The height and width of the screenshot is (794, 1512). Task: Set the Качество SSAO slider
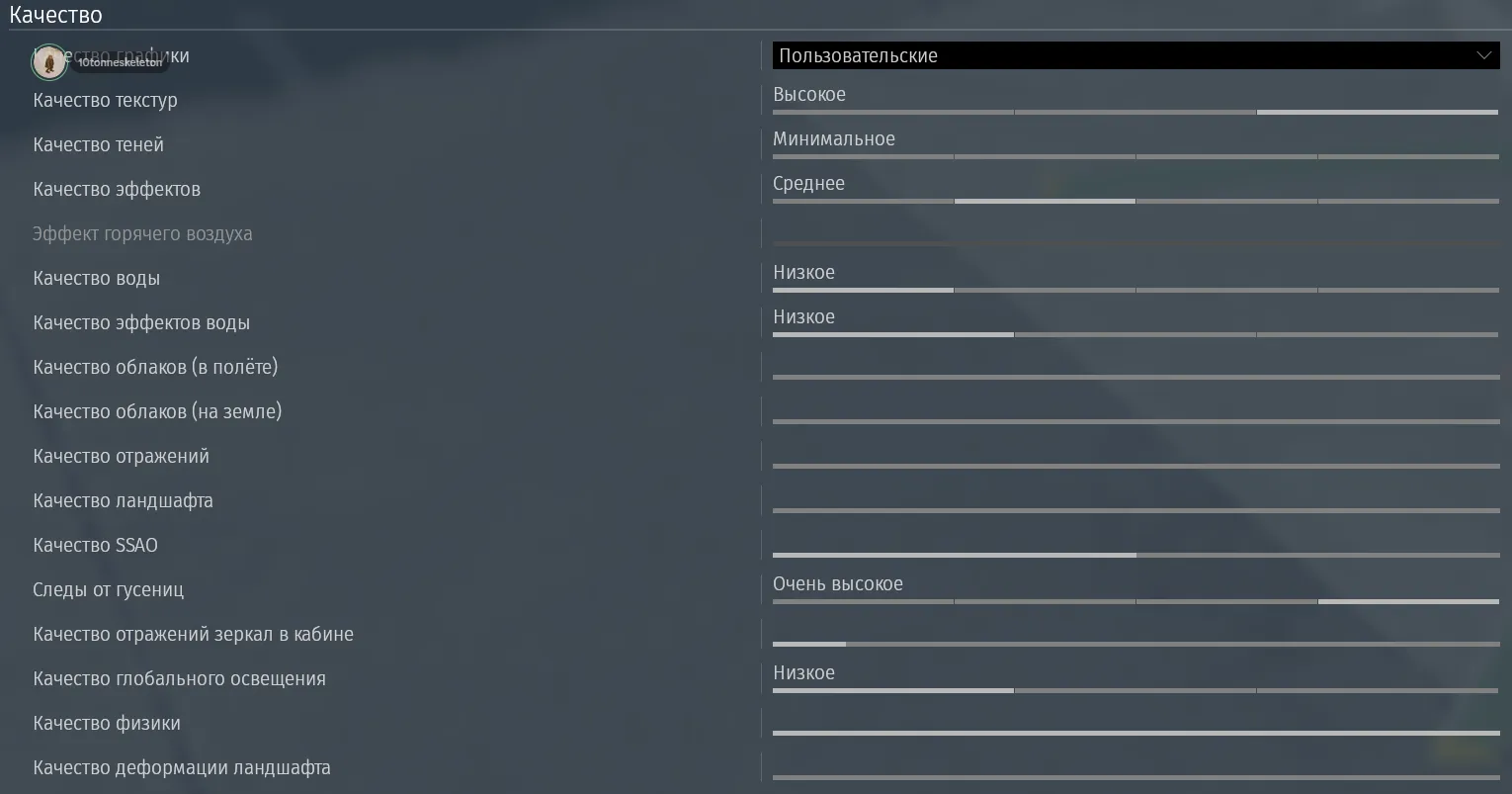(1135, 555)
